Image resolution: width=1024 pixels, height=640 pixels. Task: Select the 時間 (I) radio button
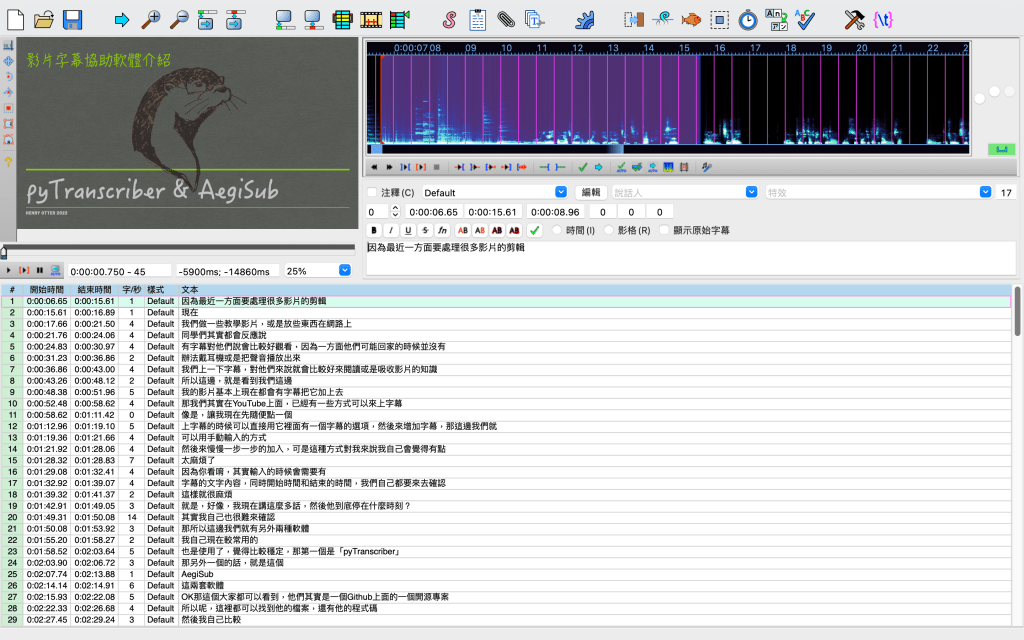pos(557,231)
